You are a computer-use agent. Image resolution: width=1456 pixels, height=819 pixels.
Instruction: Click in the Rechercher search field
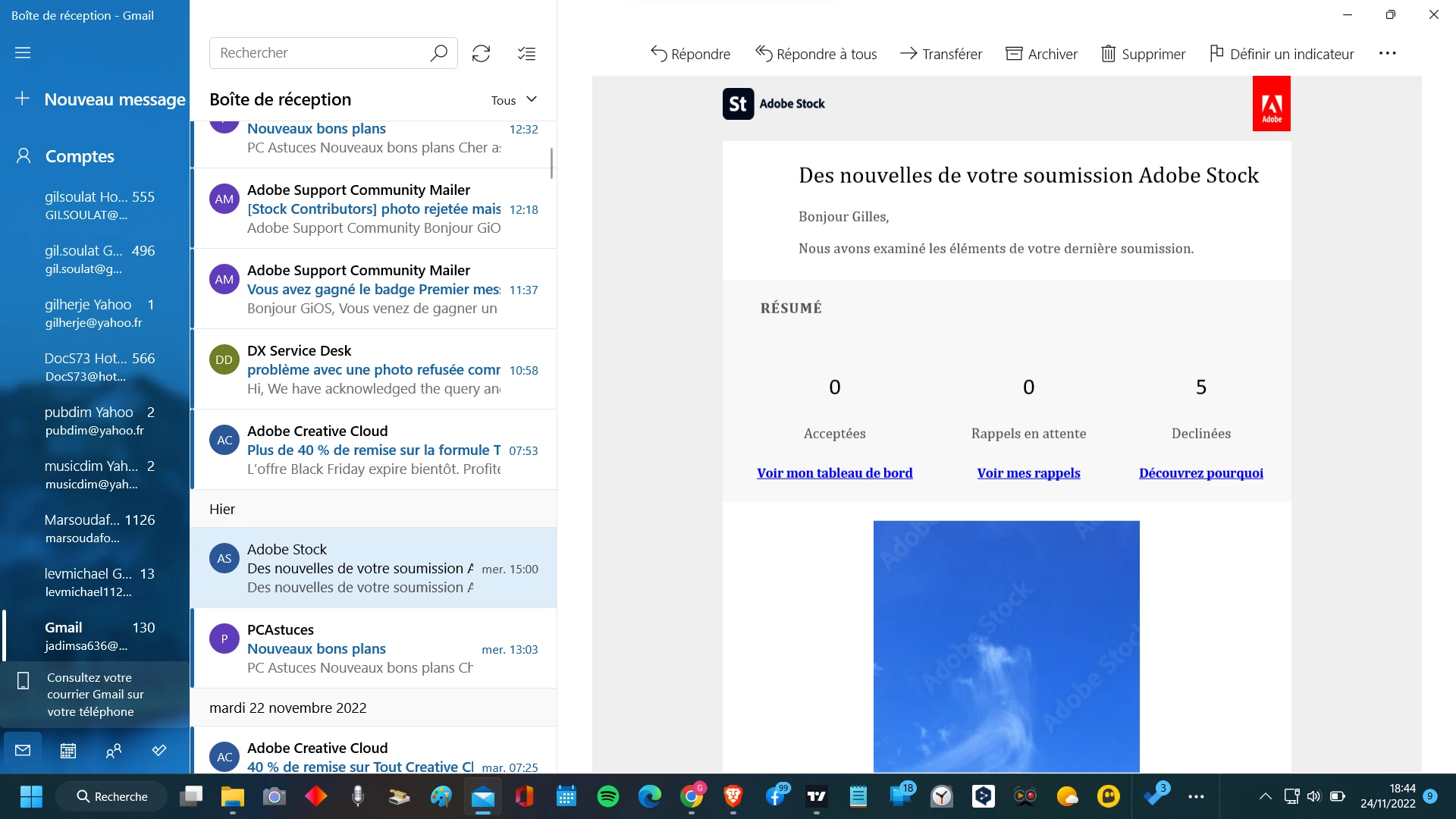[x=318, y=53]
